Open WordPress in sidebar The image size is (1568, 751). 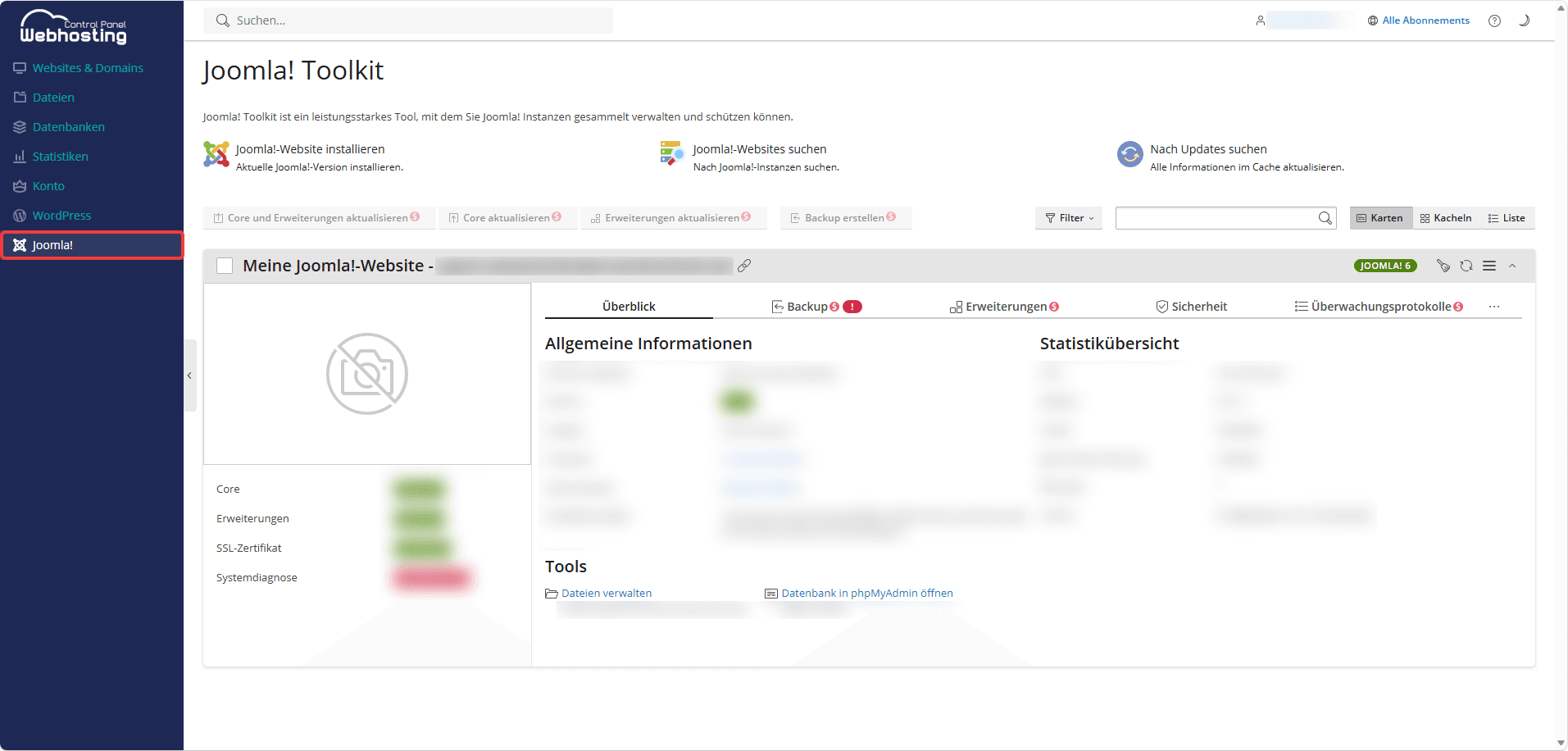[x=61, y=216]
